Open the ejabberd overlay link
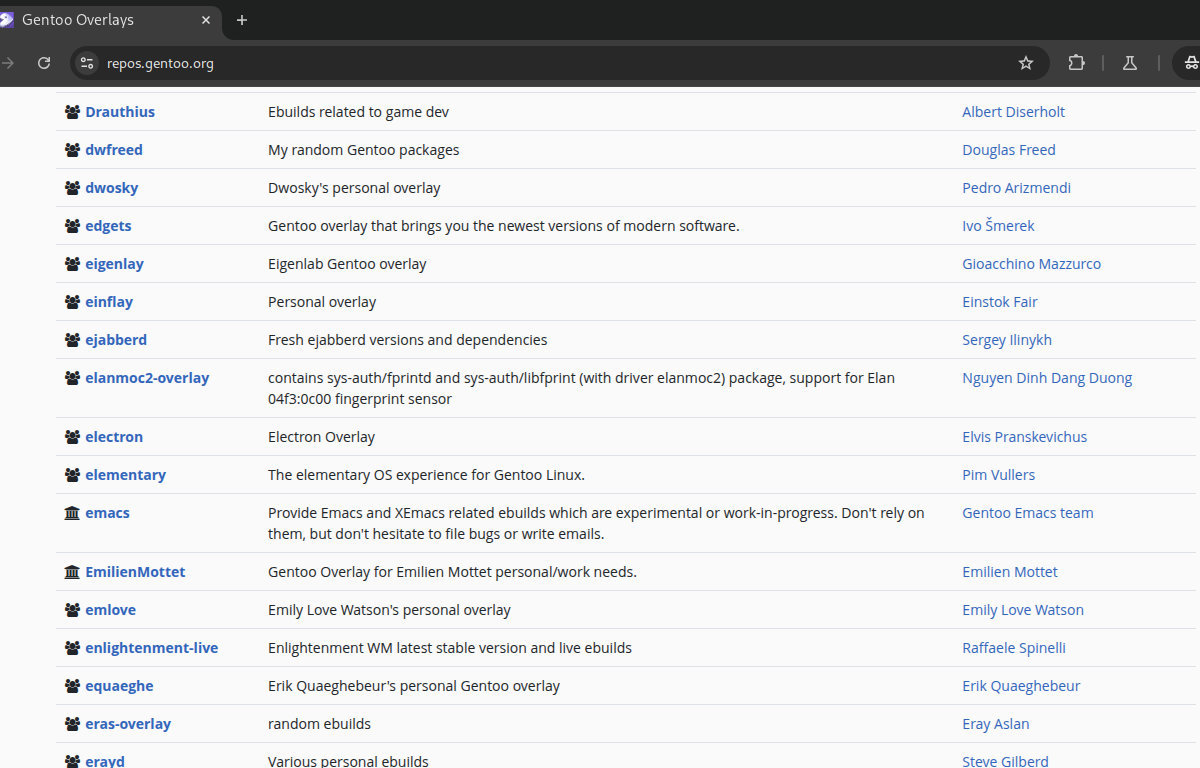The width and height of the screenshot is (1200, 768). click(x=116, y=340)
